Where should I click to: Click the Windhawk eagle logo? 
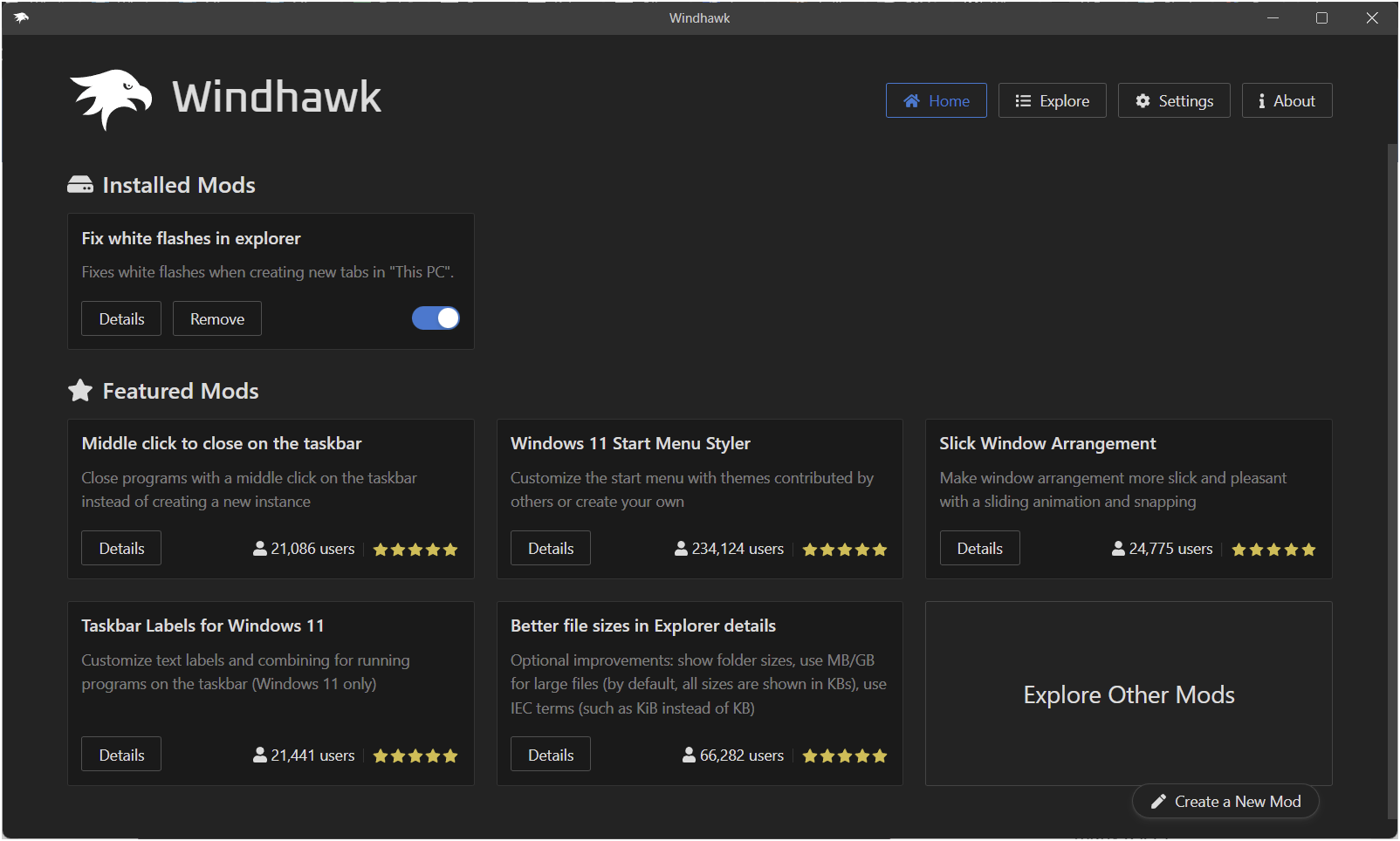coord(111,99)
